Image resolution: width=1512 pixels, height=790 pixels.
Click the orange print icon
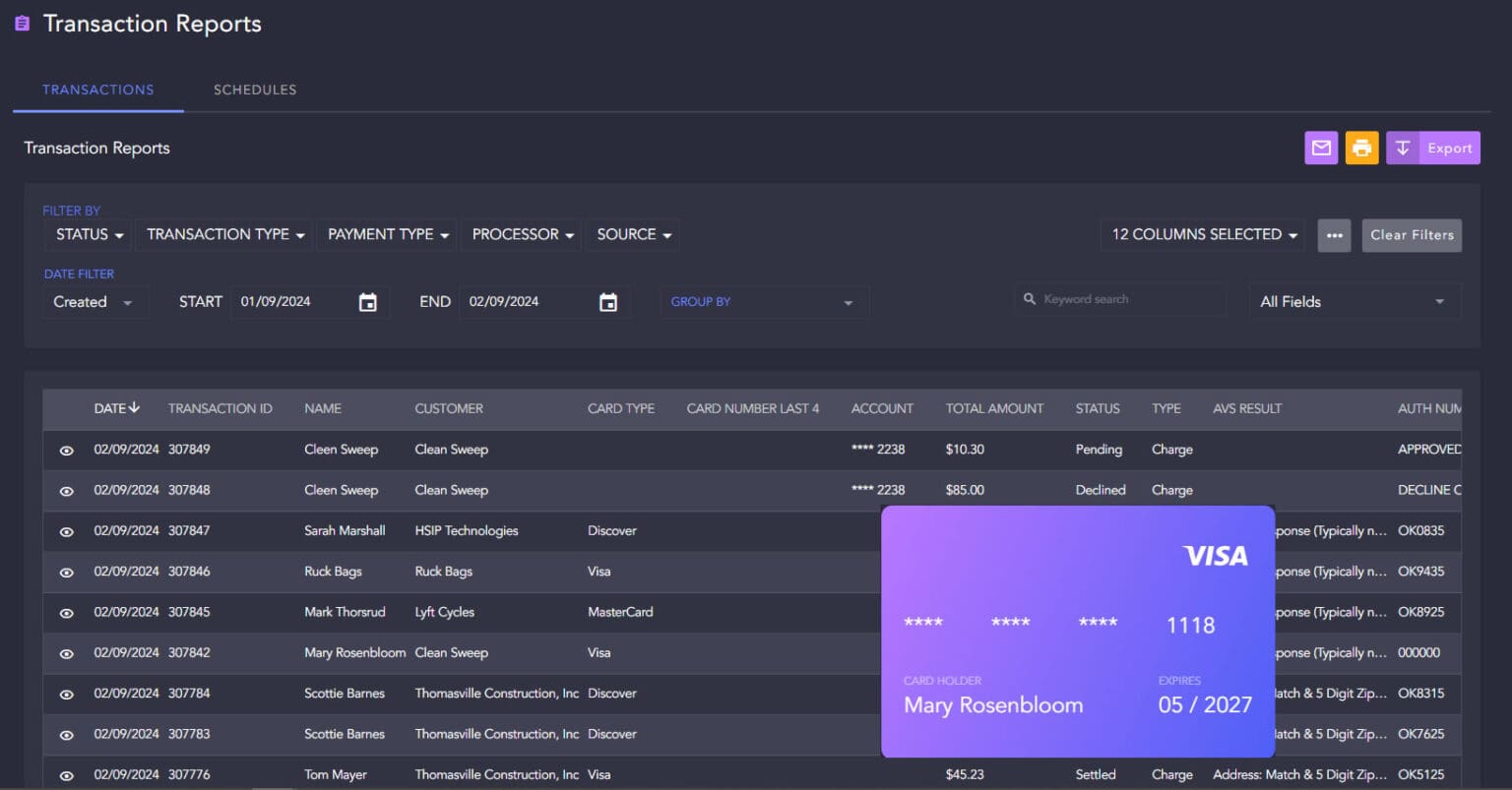(1361, 149)
